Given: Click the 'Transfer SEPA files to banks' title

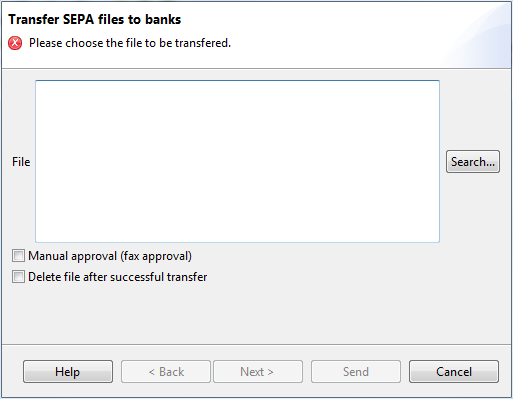Looking at the screenshot, I should click(95, 19).
